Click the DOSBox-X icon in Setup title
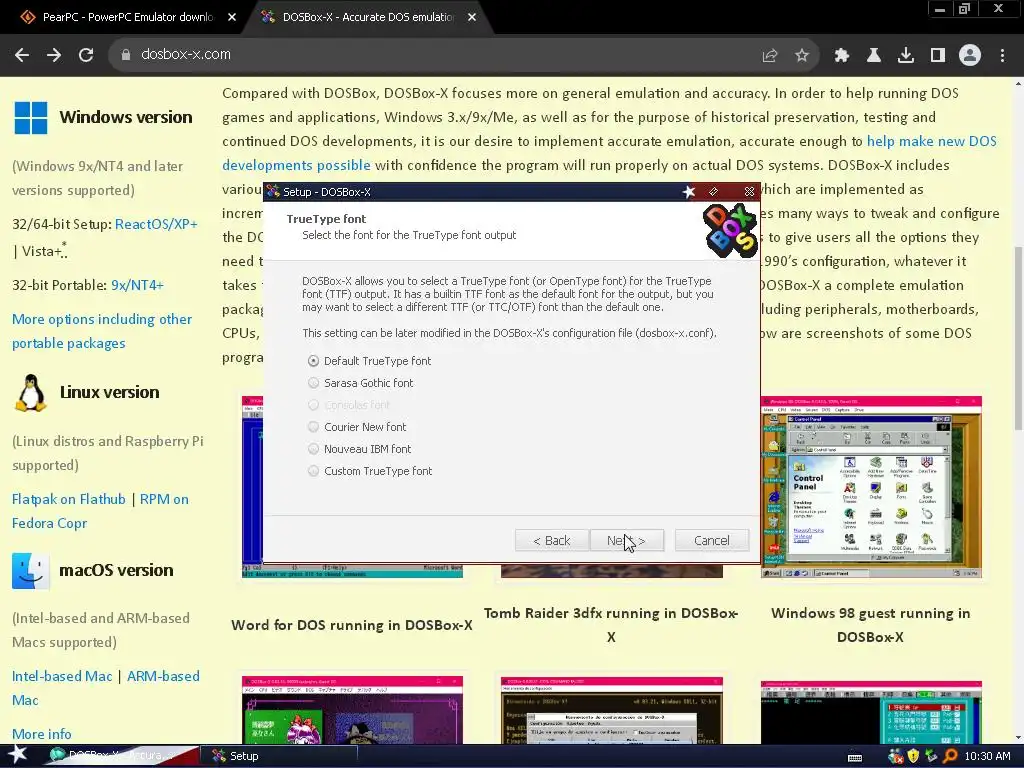Screen dimensions: 1024x768 [273, 192]
